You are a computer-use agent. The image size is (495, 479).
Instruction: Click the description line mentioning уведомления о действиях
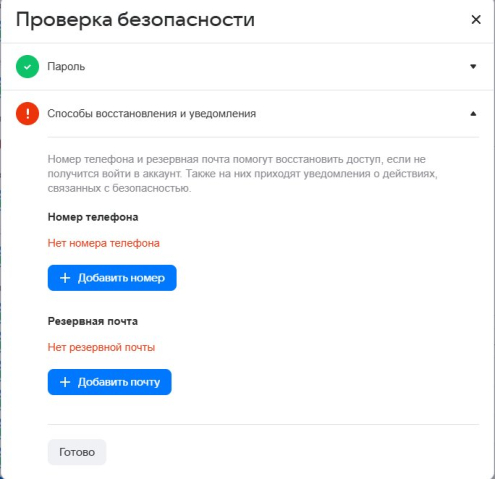242,174
